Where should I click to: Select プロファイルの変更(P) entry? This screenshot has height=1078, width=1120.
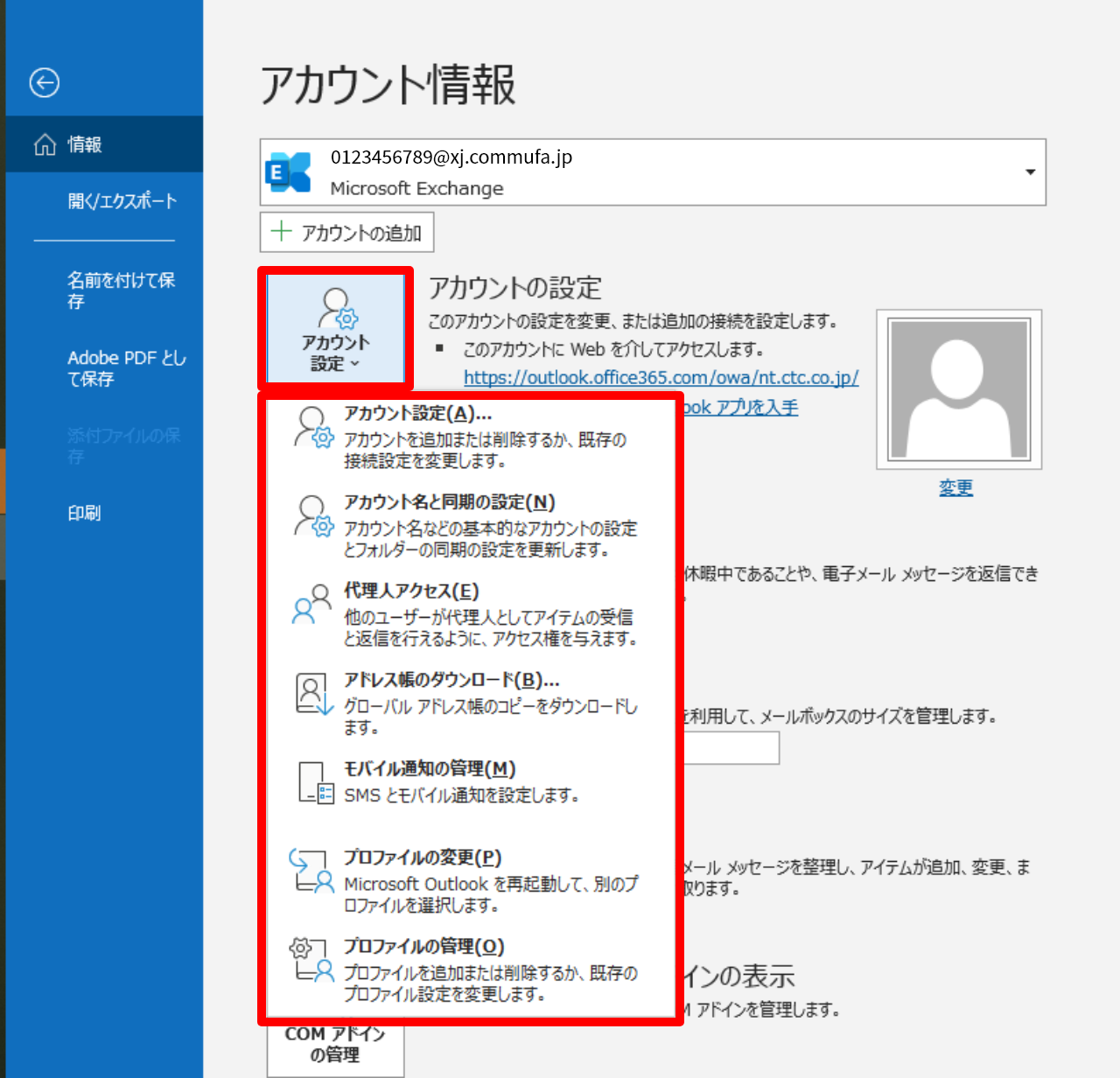(471, 880)
